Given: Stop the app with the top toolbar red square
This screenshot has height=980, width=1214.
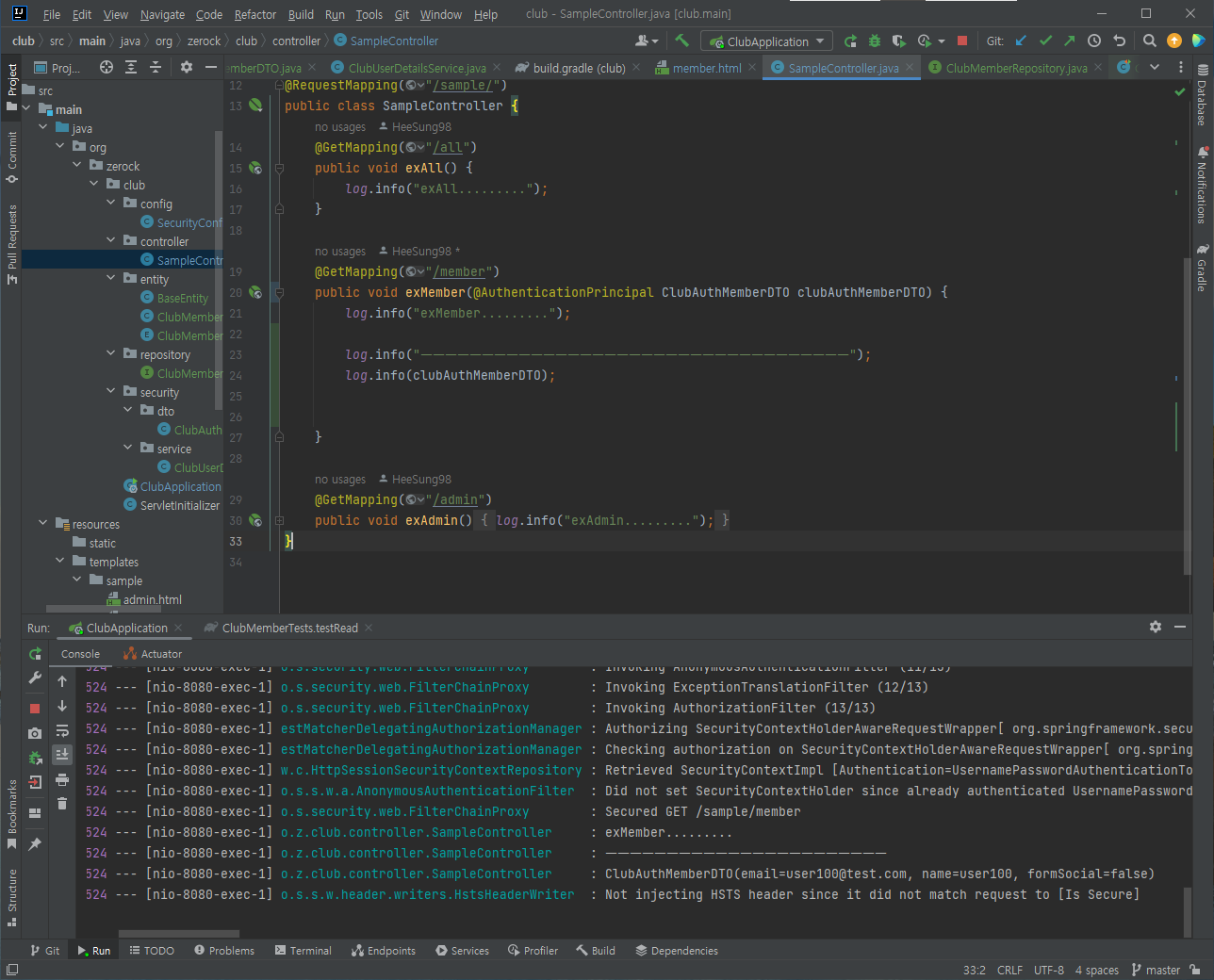Looking at the screenshot, I should point(962,41).
